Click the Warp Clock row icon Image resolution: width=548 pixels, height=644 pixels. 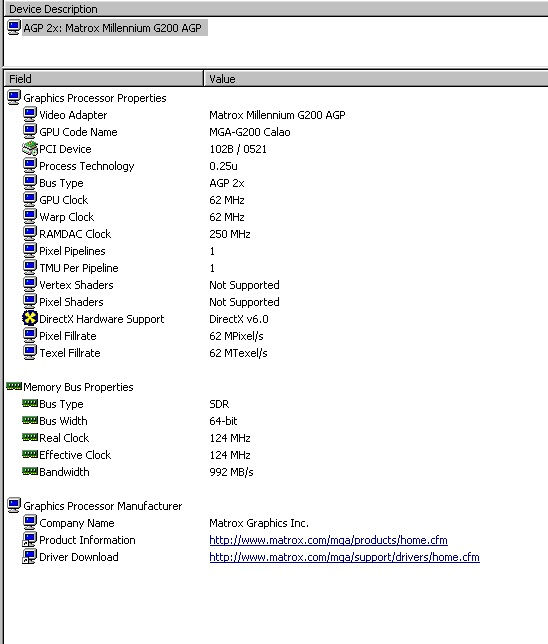(x=30, y=217)
